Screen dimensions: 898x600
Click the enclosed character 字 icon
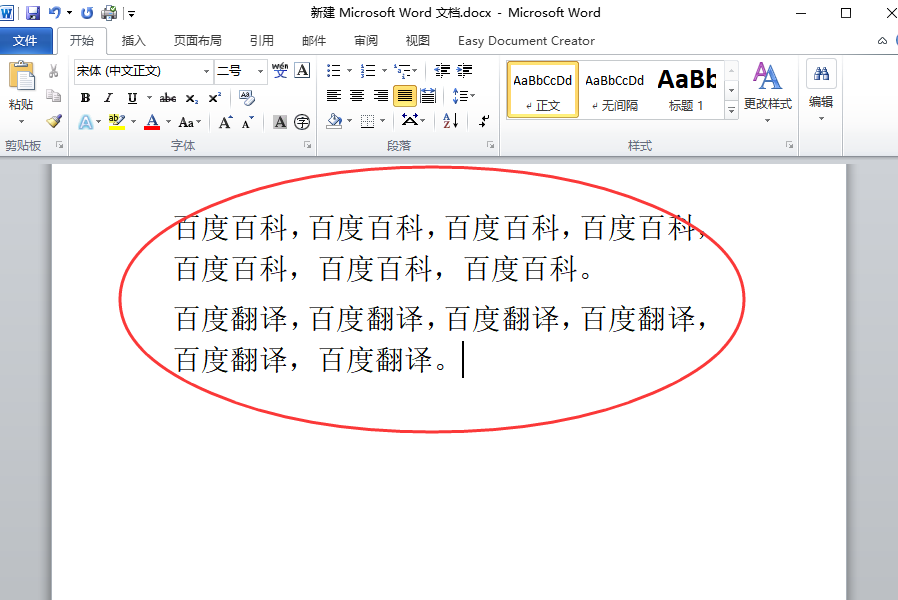tap(302, 122)
